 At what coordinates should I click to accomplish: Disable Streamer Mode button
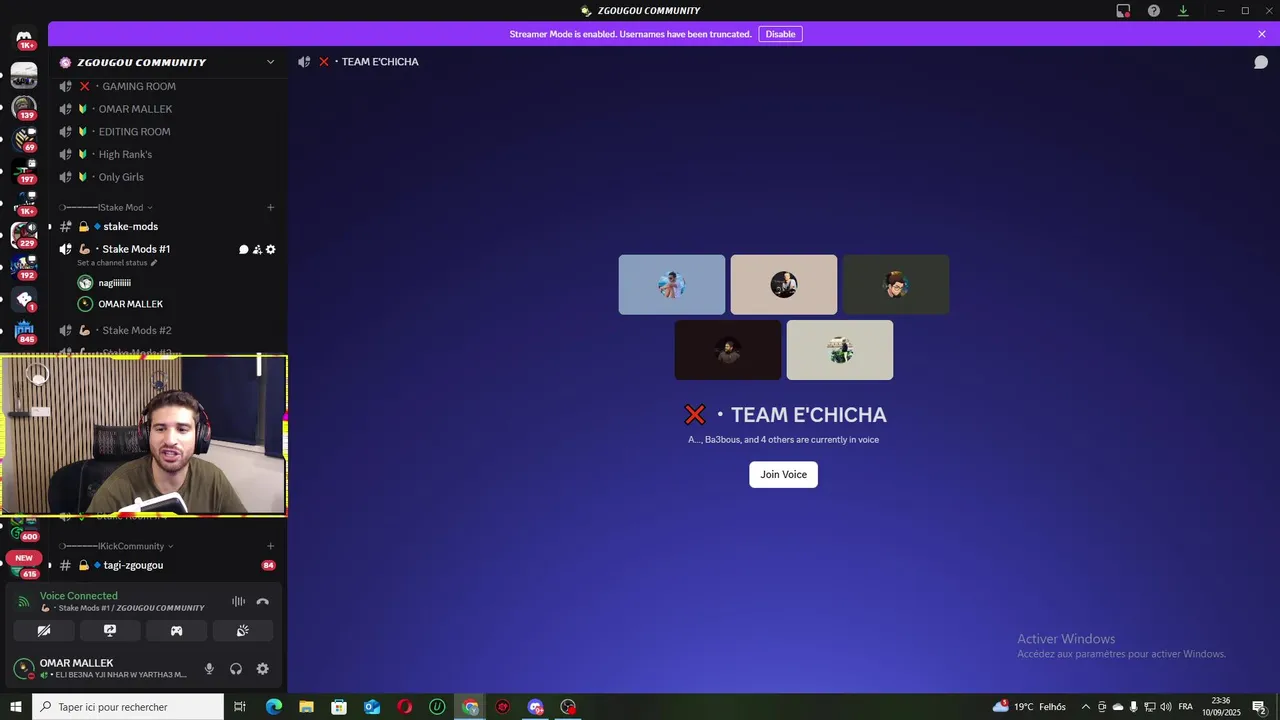780,34
